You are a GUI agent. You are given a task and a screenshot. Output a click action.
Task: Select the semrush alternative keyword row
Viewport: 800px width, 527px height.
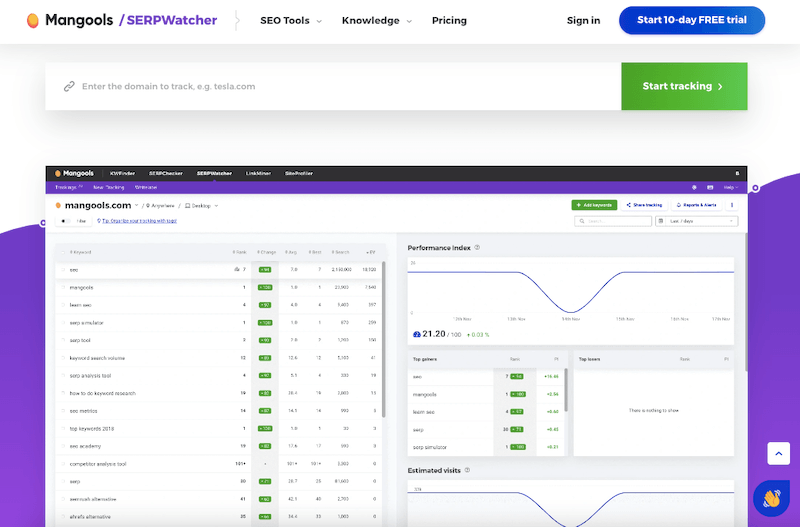[218, 499]
